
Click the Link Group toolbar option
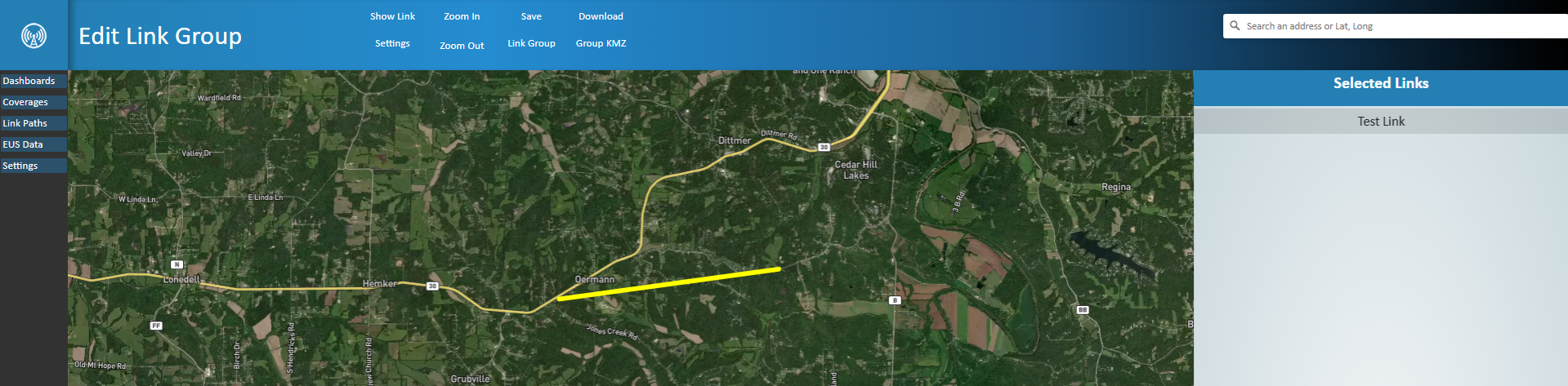[x=531, y=43]
